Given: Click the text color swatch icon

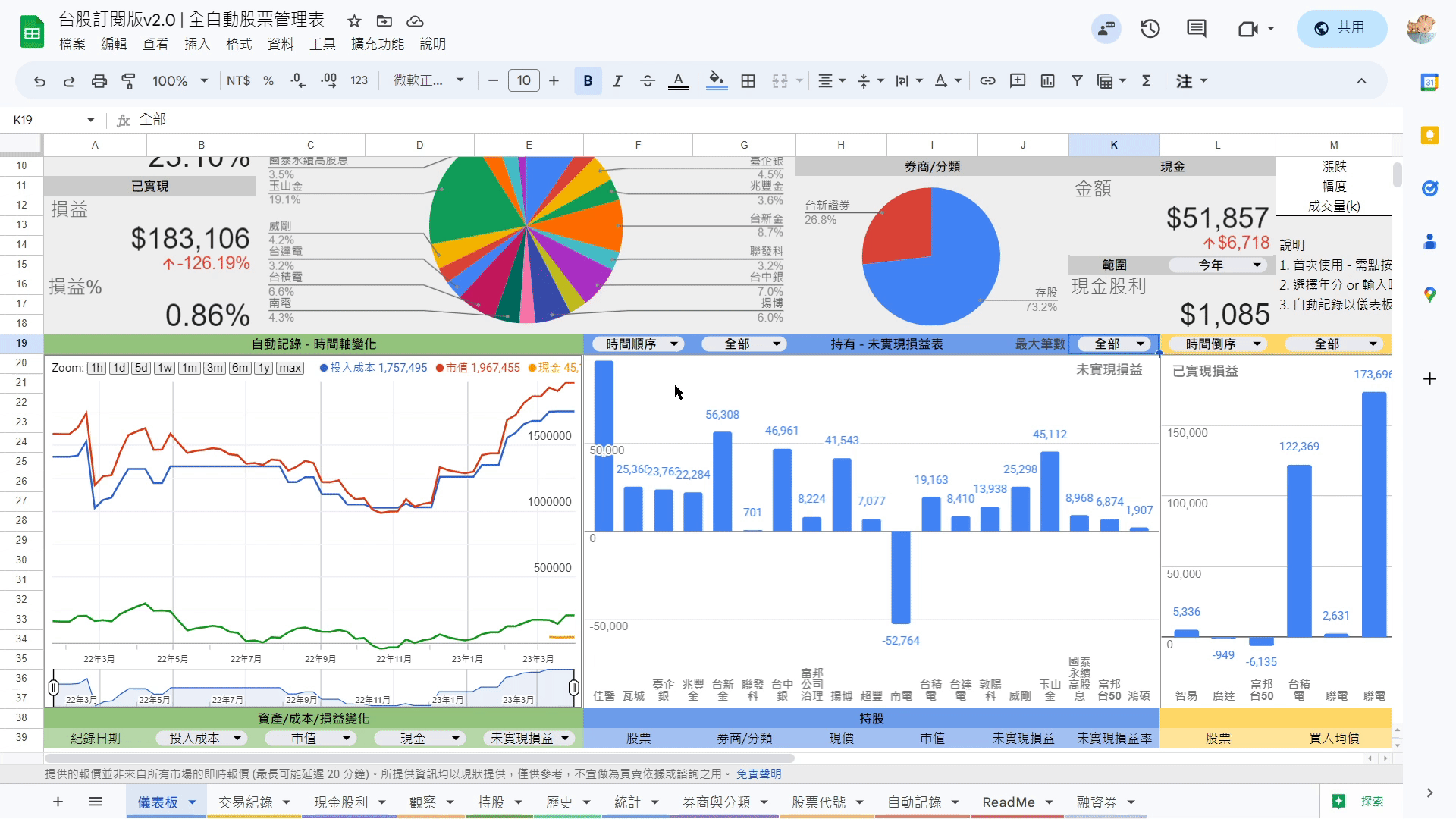Looking at the screenshot, I should pyautogui.click(x=678, y=81).
